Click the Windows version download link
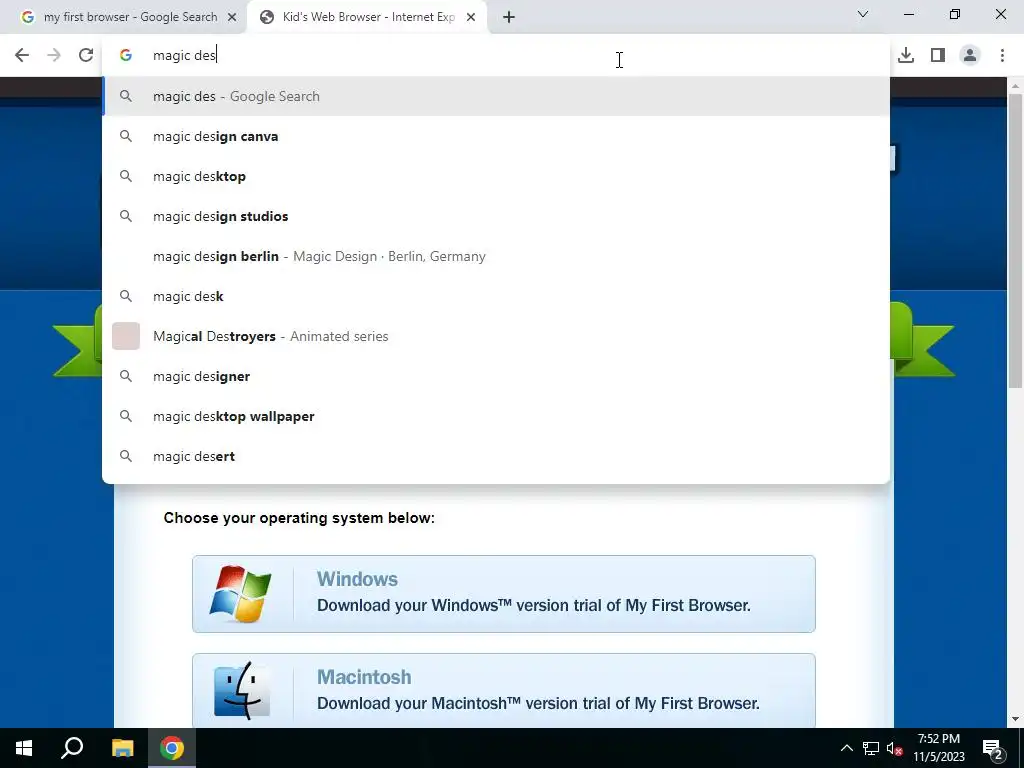Screen dimensions: 1024x768 [x=504, y=594]
